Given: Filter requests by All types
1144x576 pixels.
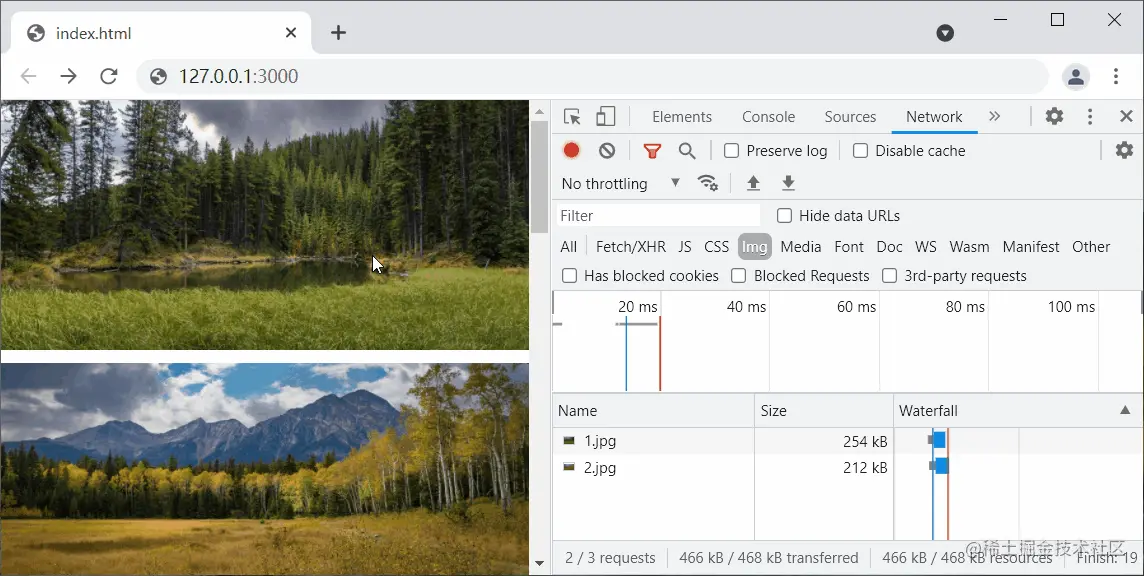Looking at the screenshot, I should click(568, 247).
